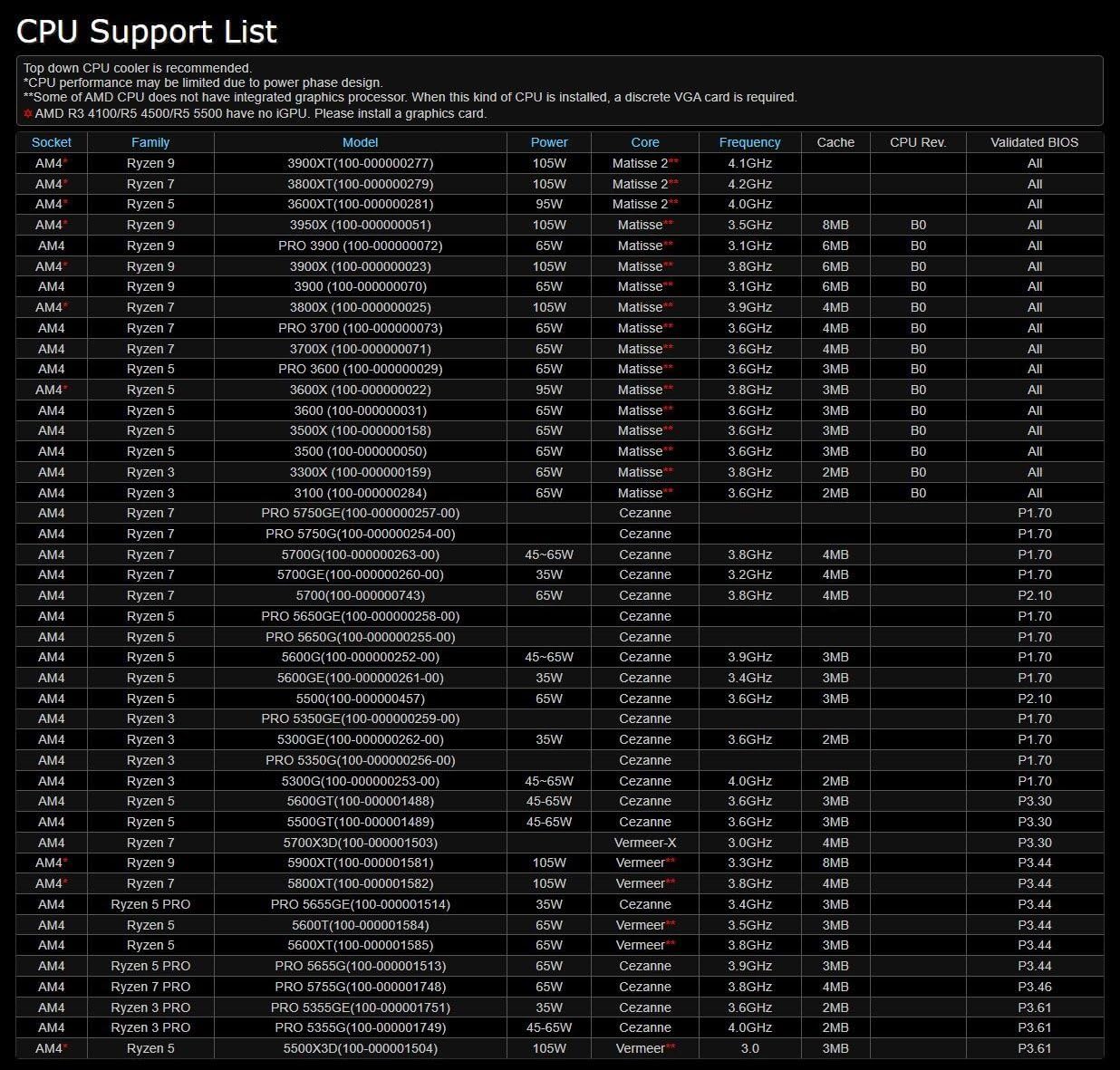1120x1070 pixels.
Task: Click the Validated BIOS column header
Action: pyautogui.click(x=1035, y=142)
